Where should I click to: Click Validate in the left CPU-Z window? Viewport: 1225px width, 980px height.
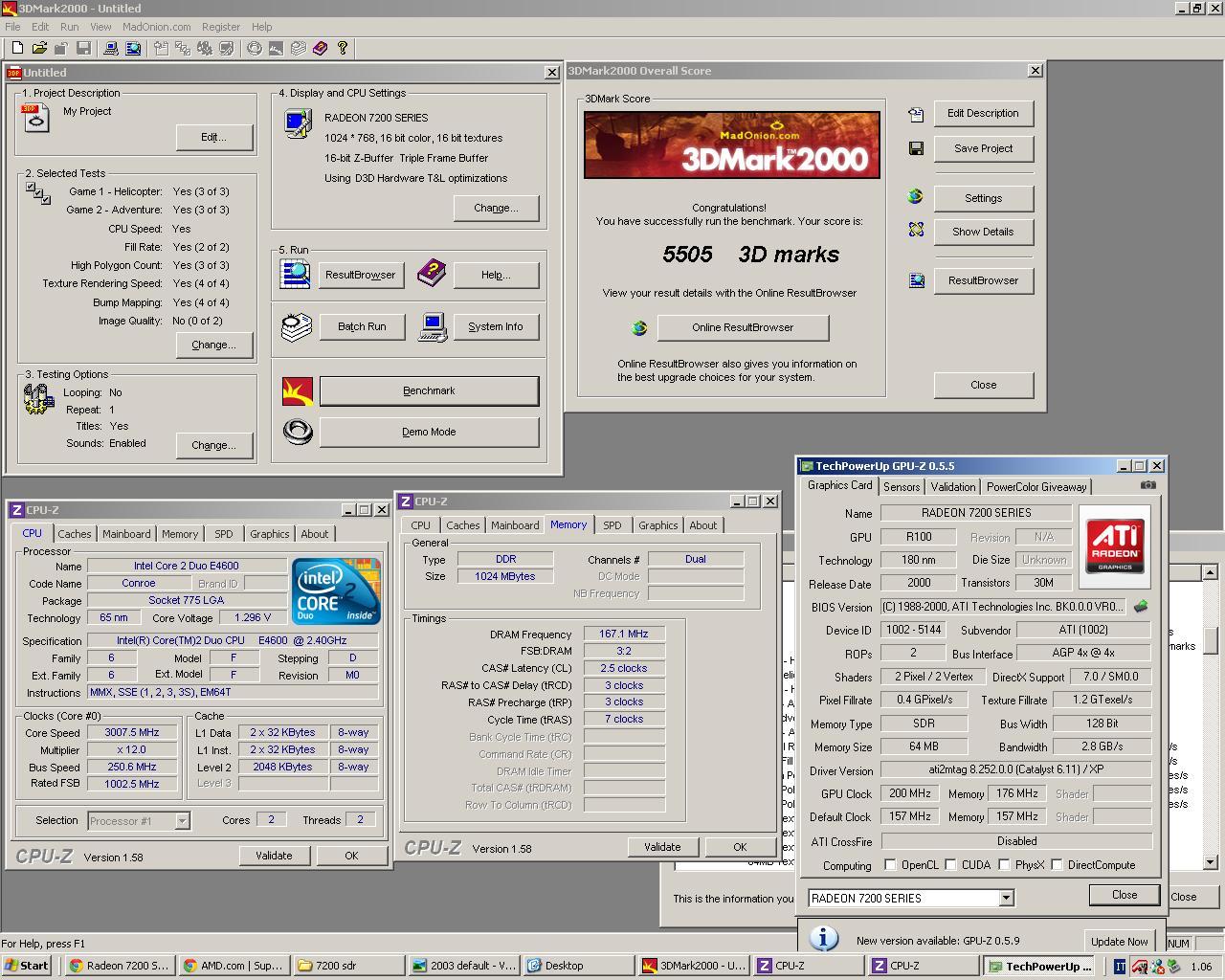tap(274, 856)
